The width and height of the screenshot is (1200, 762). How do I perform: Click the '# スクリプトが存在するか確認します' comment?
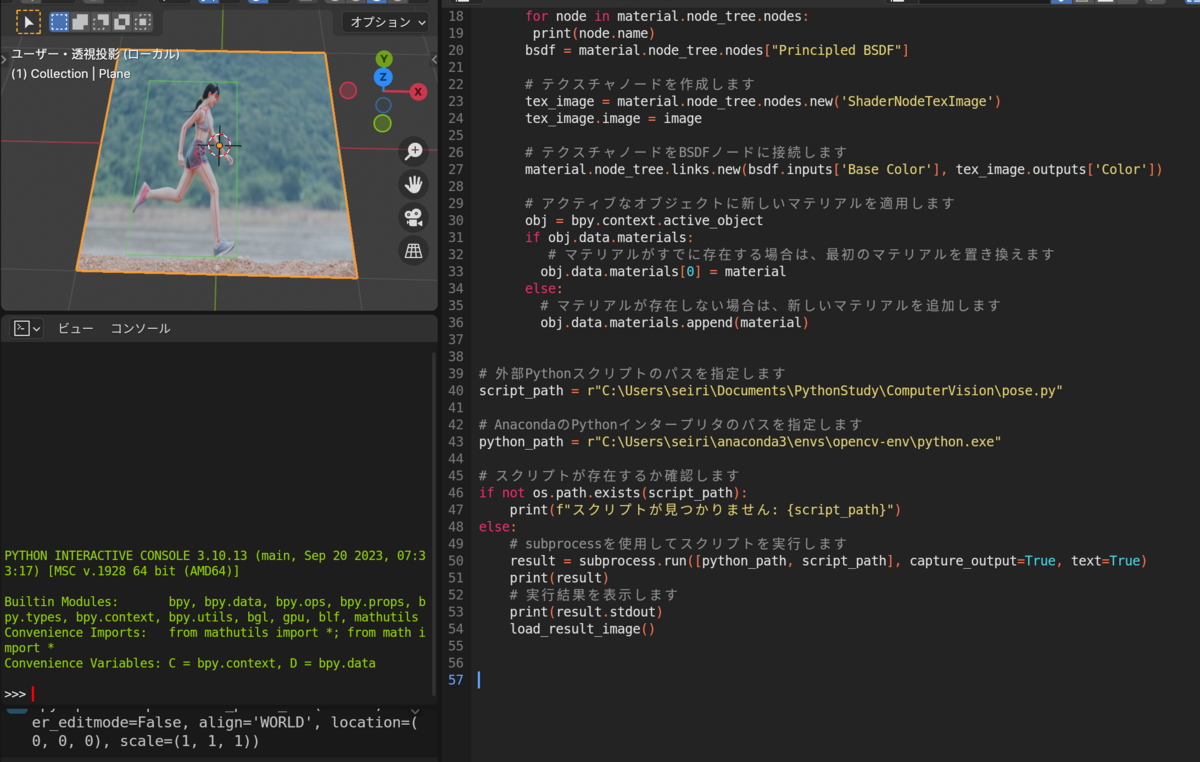(x=609, y=475)
